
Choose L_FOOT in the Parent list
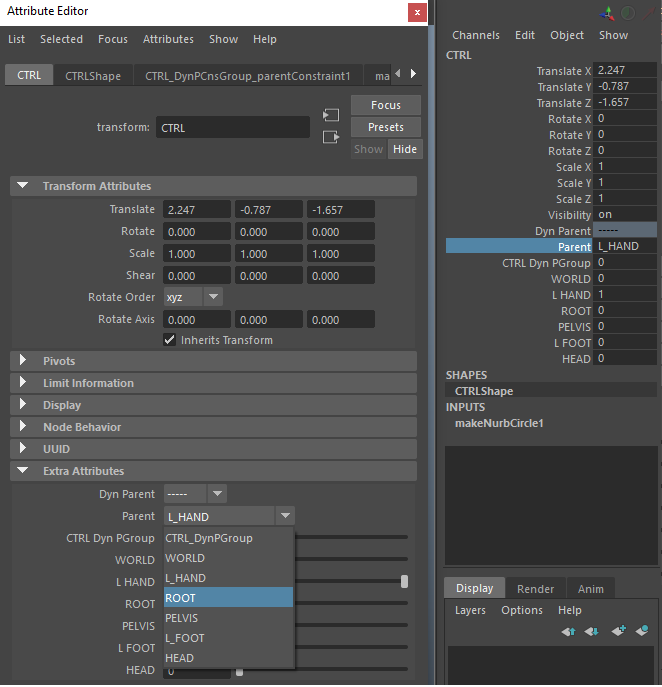[228, 638]
